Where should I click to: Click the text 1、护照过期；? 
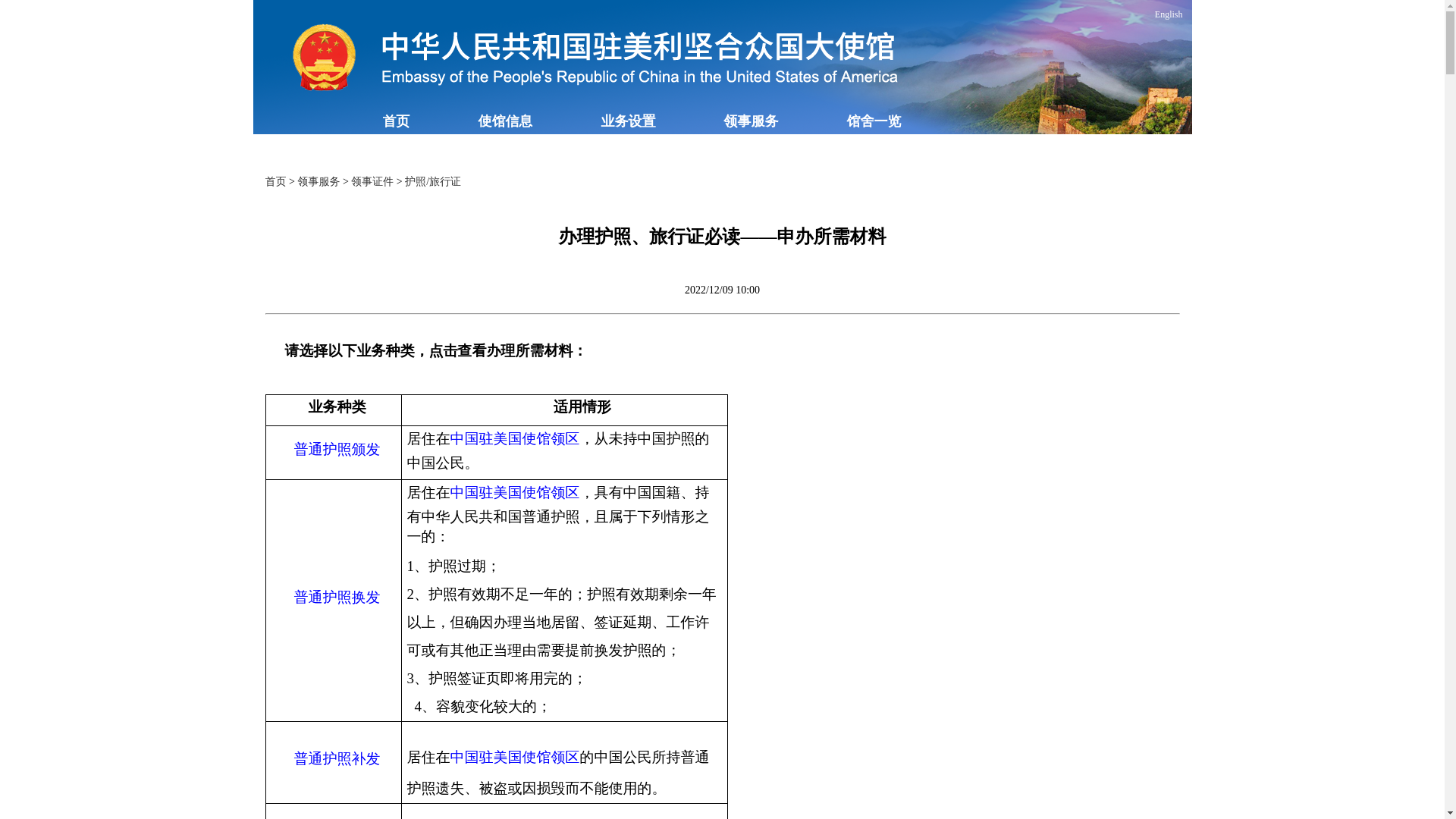[453, 566]
